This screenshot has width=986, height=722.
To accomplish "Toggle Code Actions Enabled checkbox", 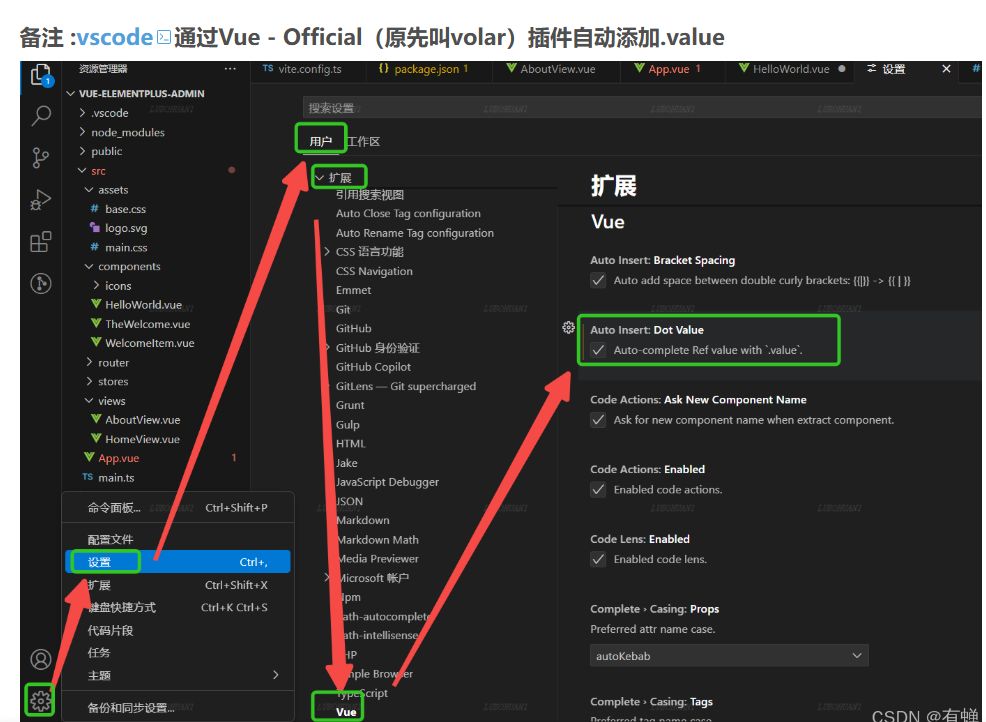I will (598, 489).
